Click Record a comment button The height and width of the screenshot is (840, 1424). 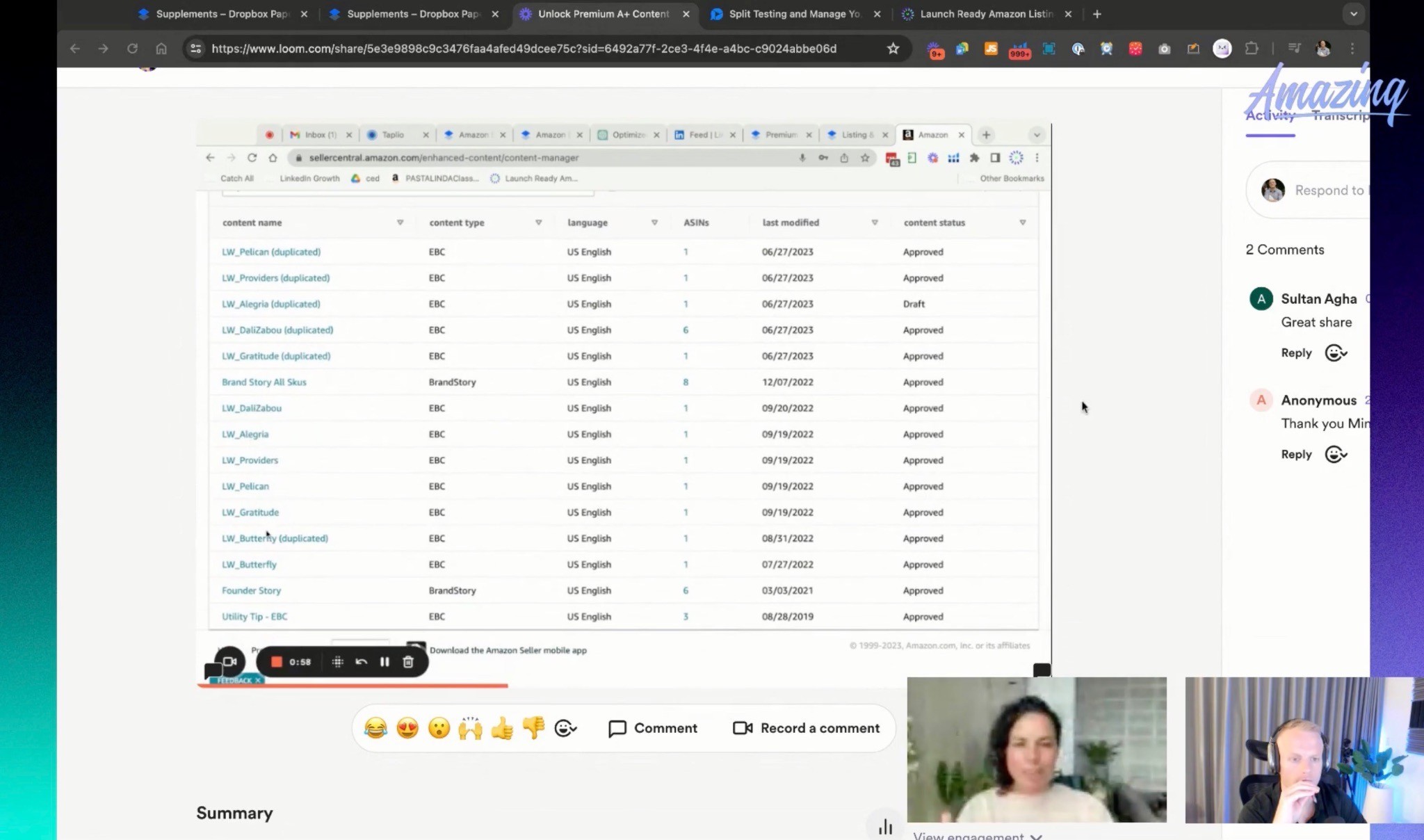pos(807,728)
